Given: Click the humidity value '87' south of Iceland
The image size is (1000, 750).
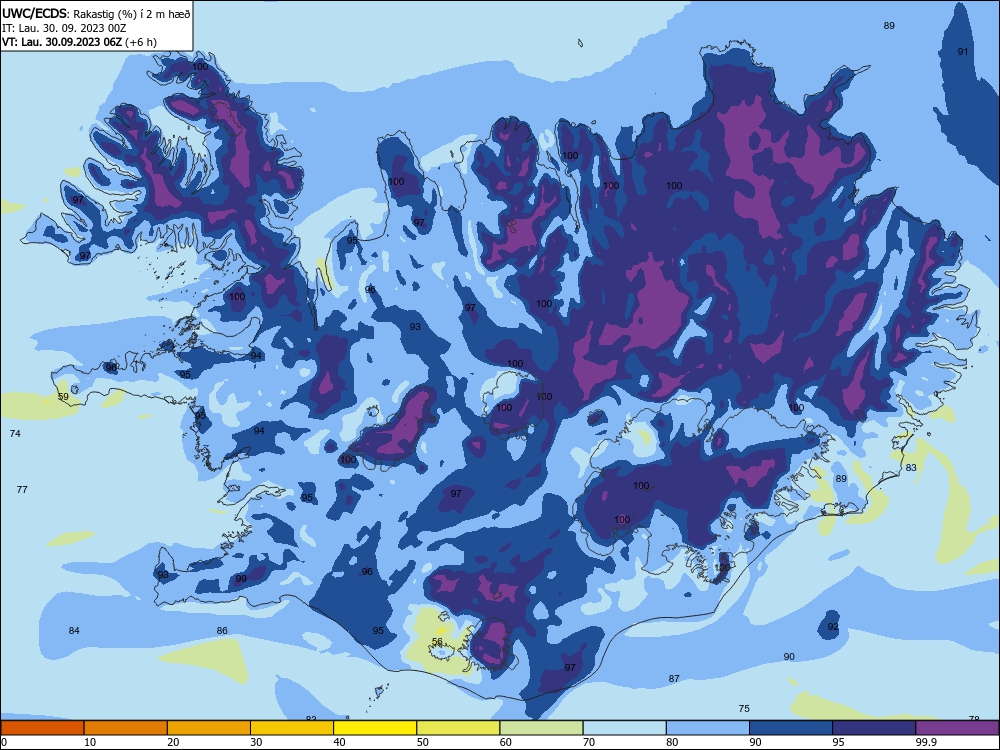Looking at the screenshot, I should 674,679.
